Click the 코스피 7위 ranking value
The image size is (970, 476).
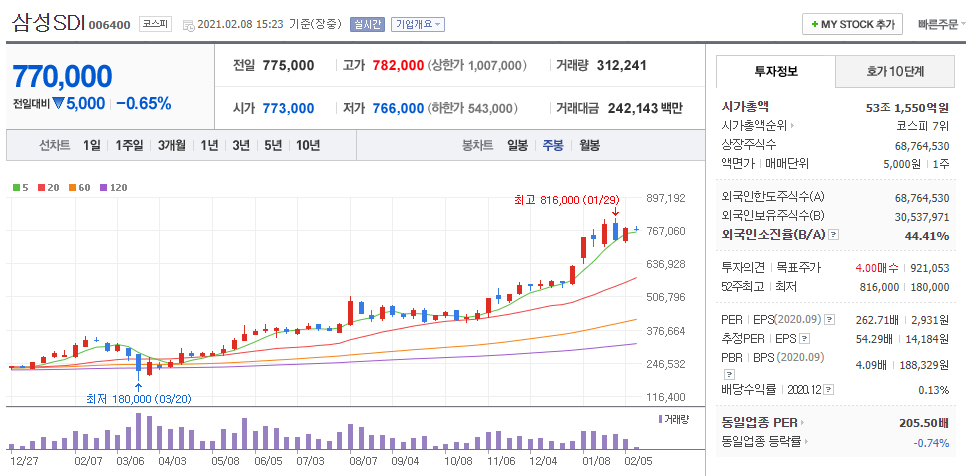[923, 126]
